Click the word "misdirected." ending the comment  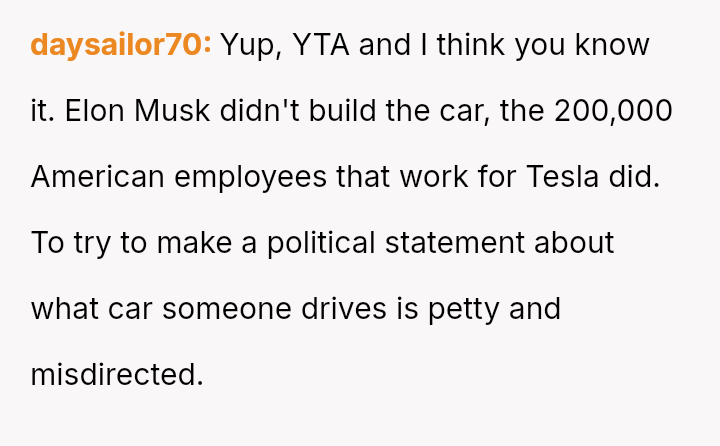point(117,375)
